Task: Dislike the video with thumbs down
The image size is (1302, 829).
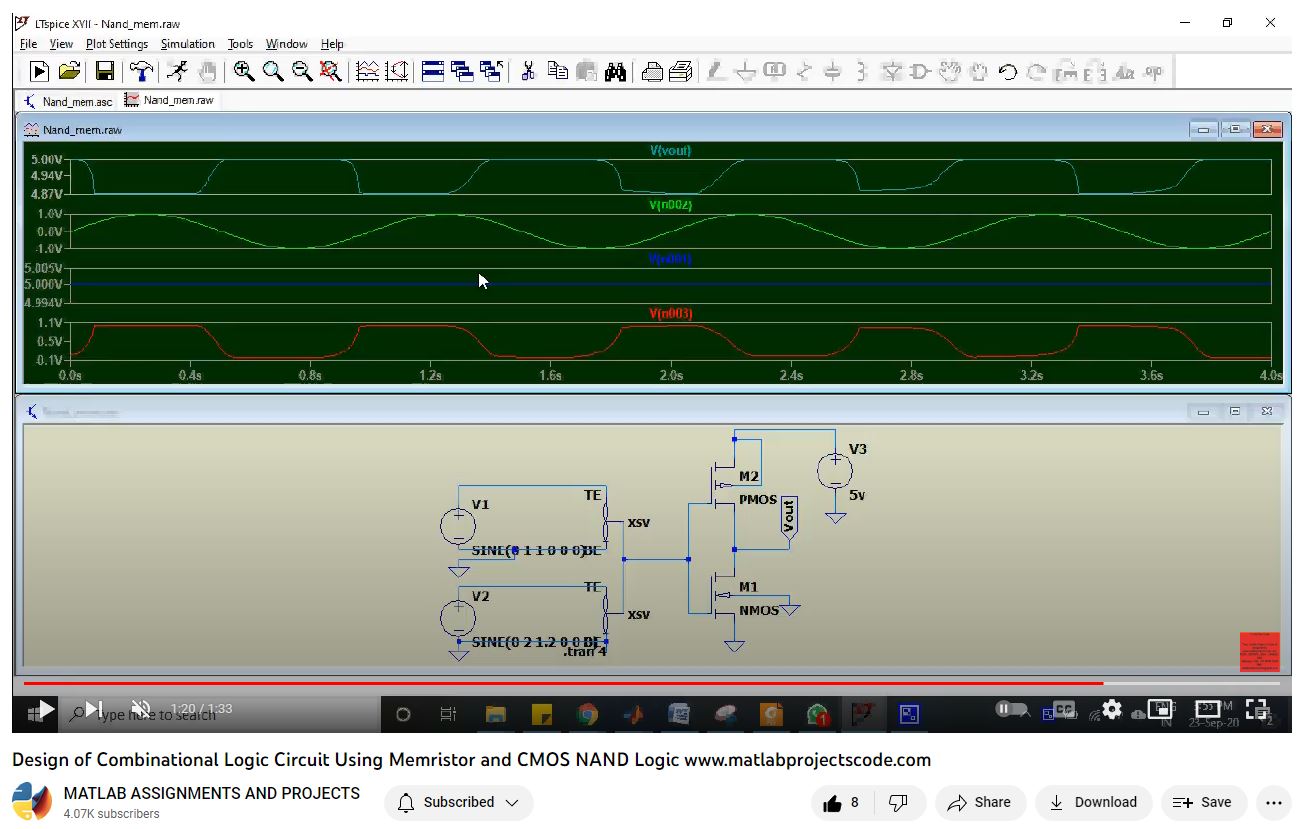Action: pos(898,802)
